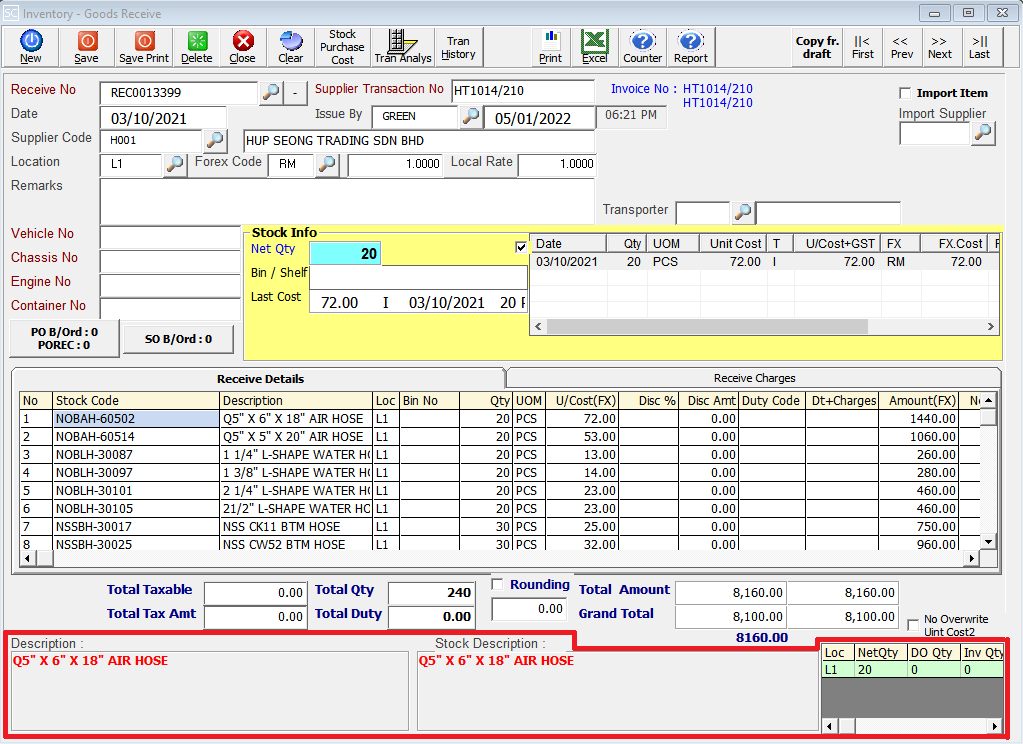Open Tran History
This screenshot has height=744, width=1023.
coord(458,47)
